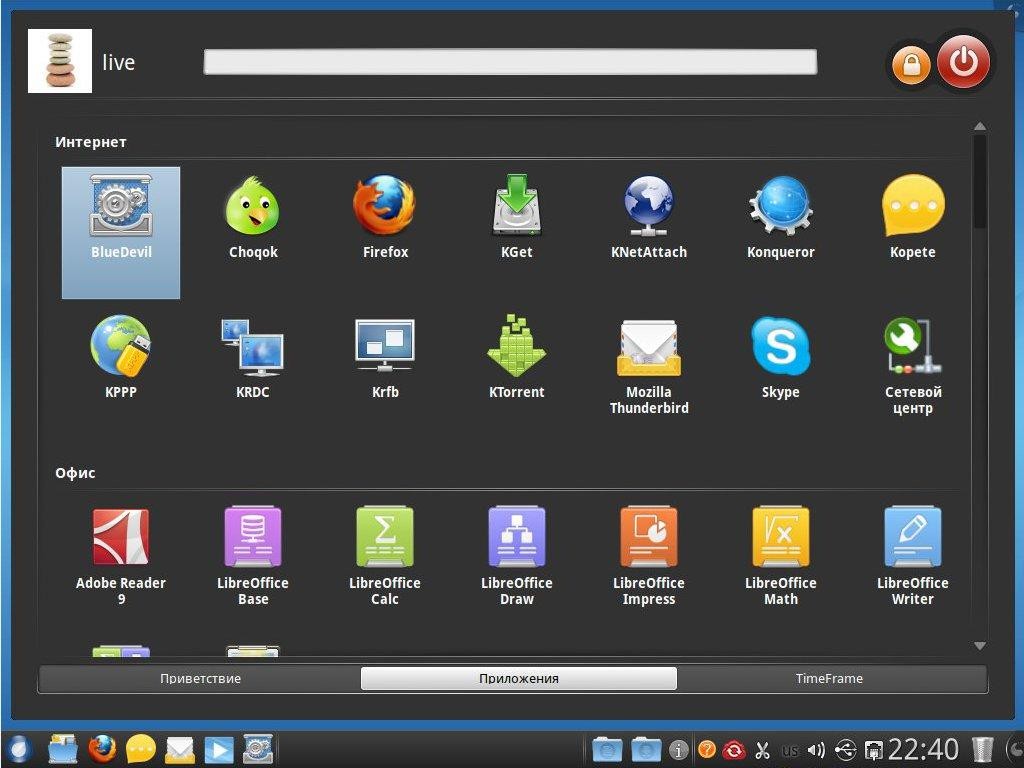
Task: Open LibreOffice Writer
Action: pyautogui.click(x=912, y=556)
